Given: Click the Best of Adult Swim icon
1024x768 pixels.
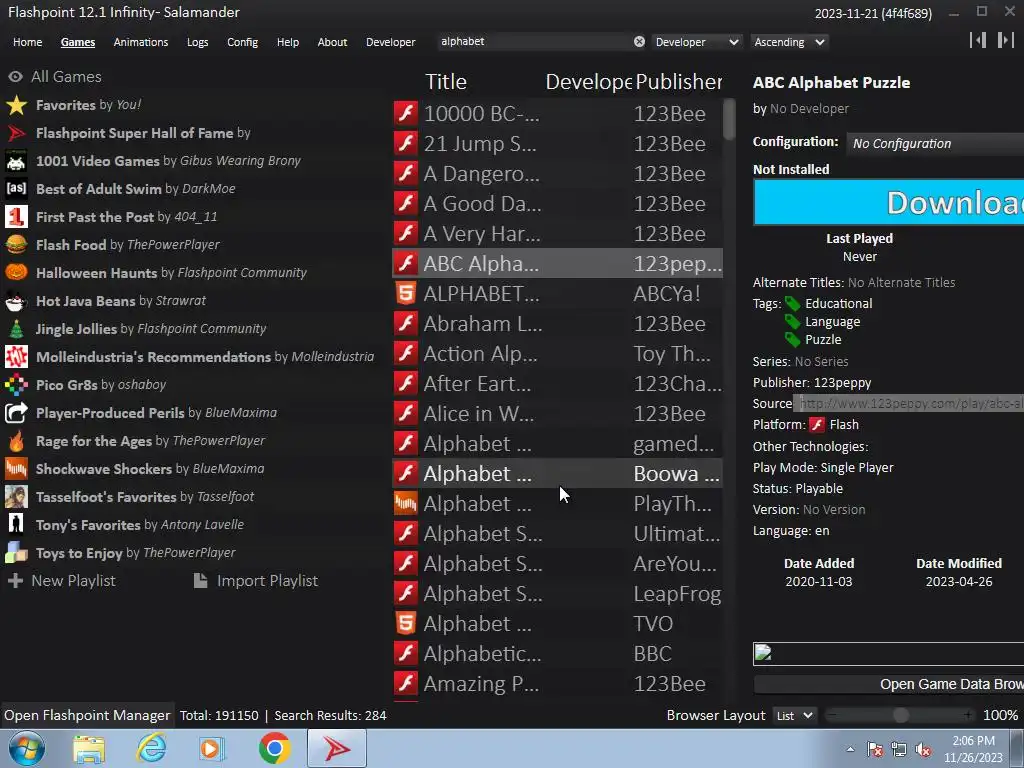Looking at the screenshot, I should [x=16, y=189].
